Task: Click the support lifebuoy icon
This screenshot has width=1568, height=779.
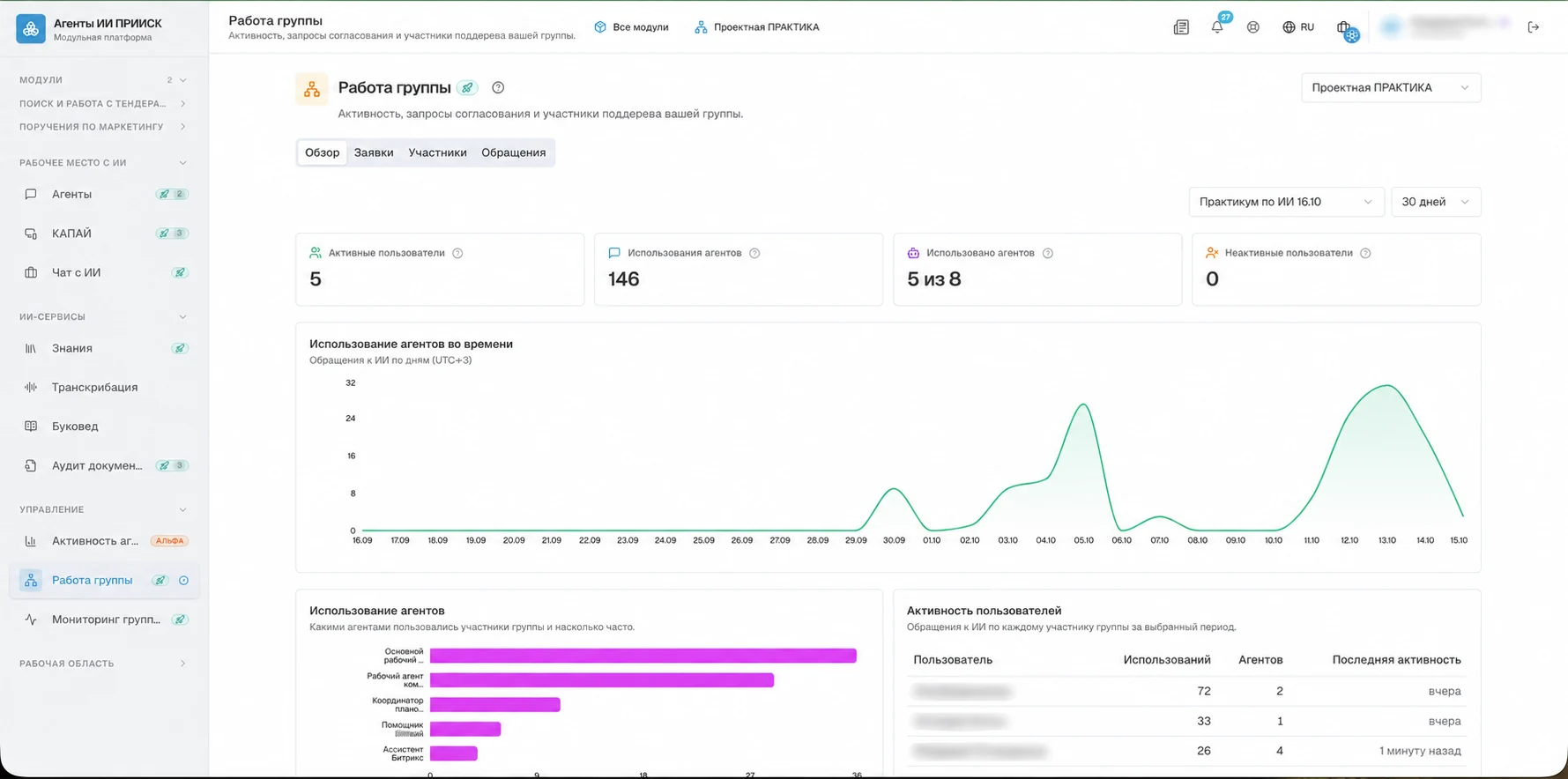Action: point(1252,27)
